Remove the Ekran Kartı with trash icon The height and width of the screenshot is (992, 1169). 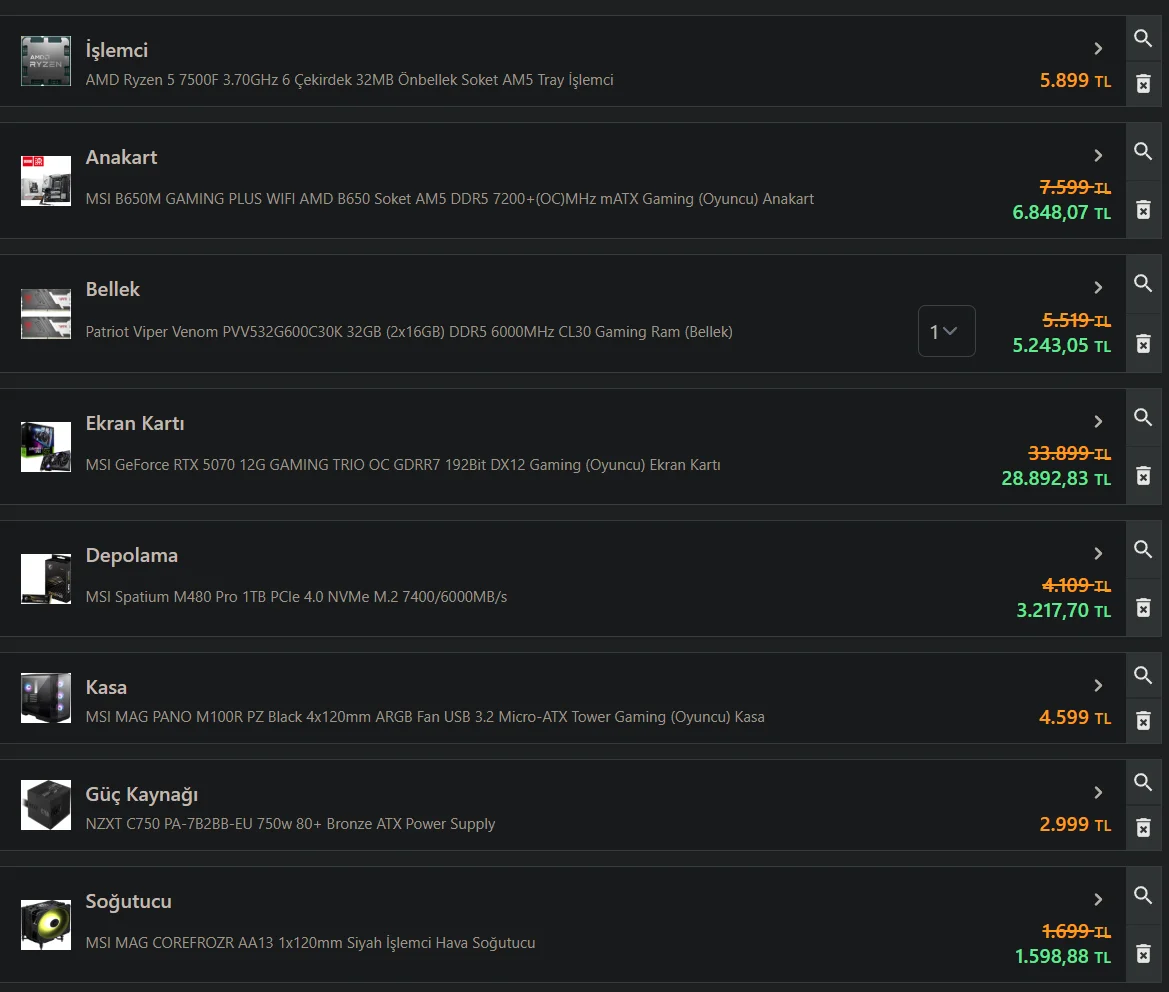1143,476
